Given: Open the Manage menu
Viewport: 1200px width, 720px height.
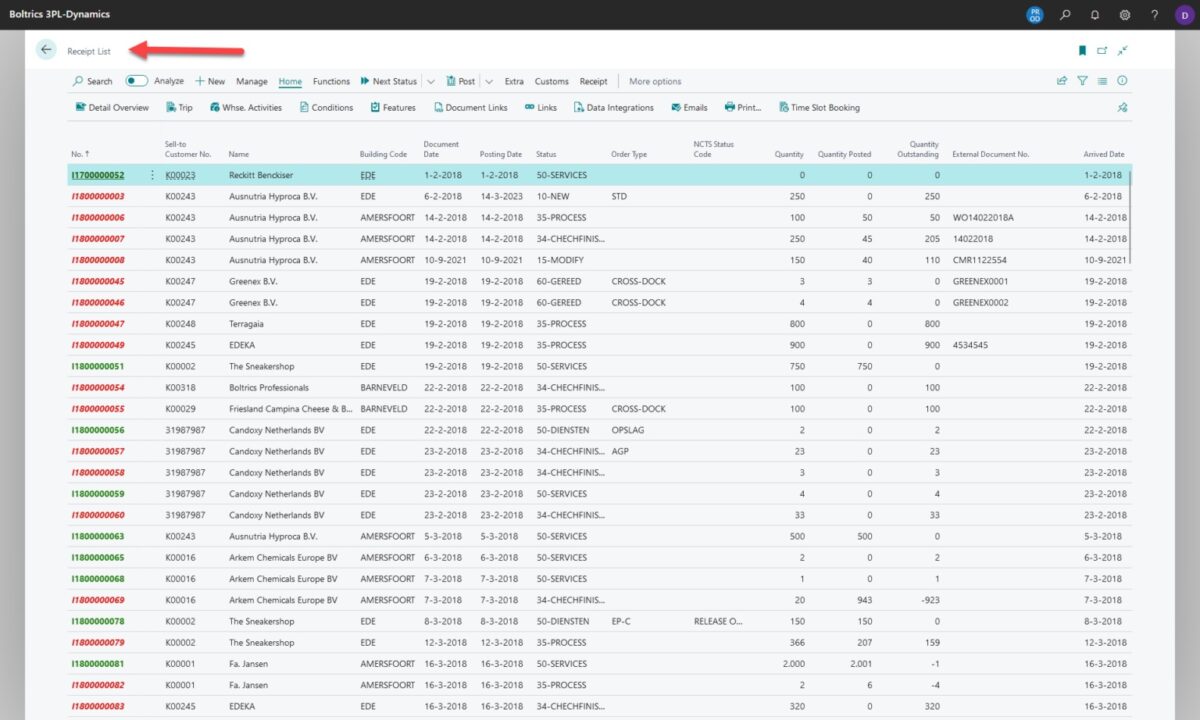Looking at the screenshot, I should [x=252, y=82].
